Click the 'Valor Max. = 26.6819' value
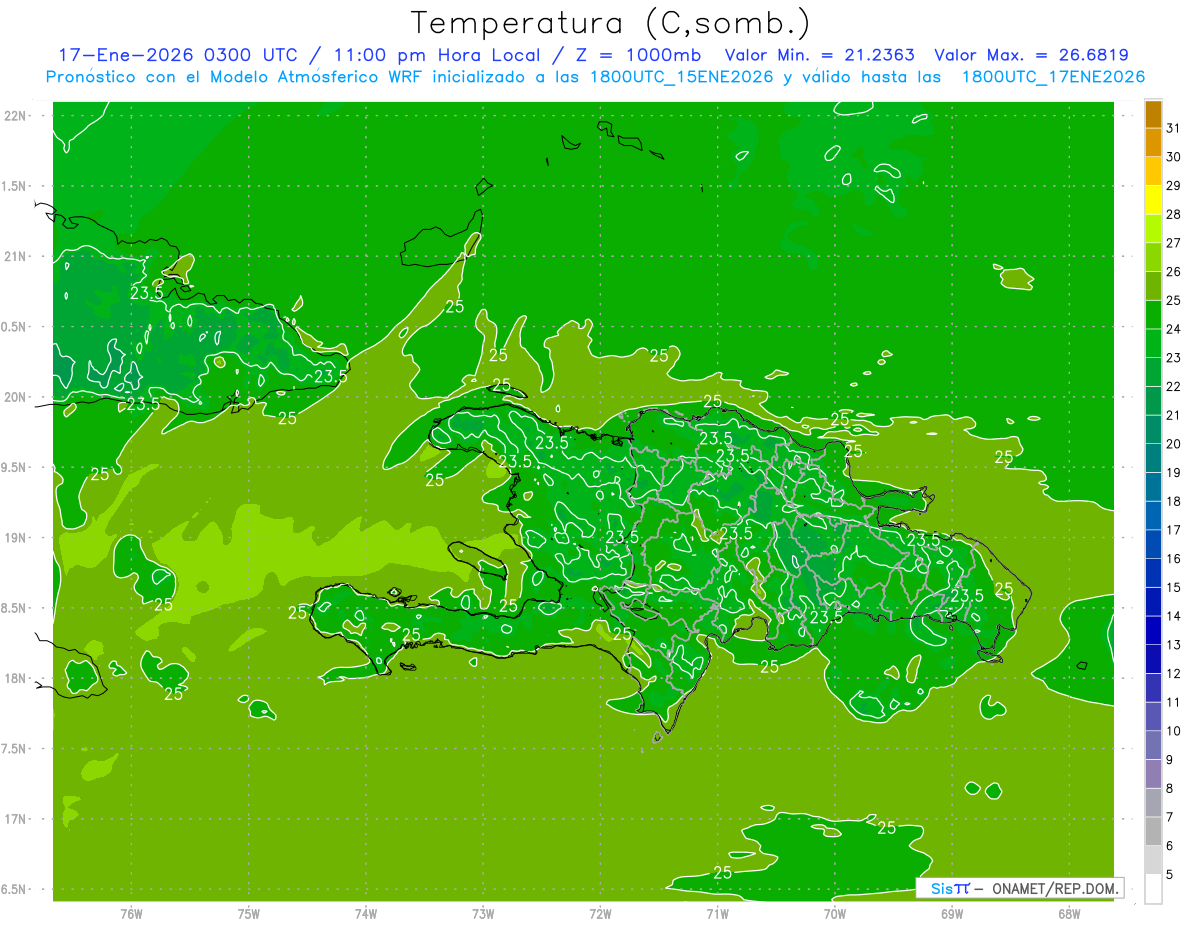This screenshot has width=1200, height=927. (x=1031, y=55)
